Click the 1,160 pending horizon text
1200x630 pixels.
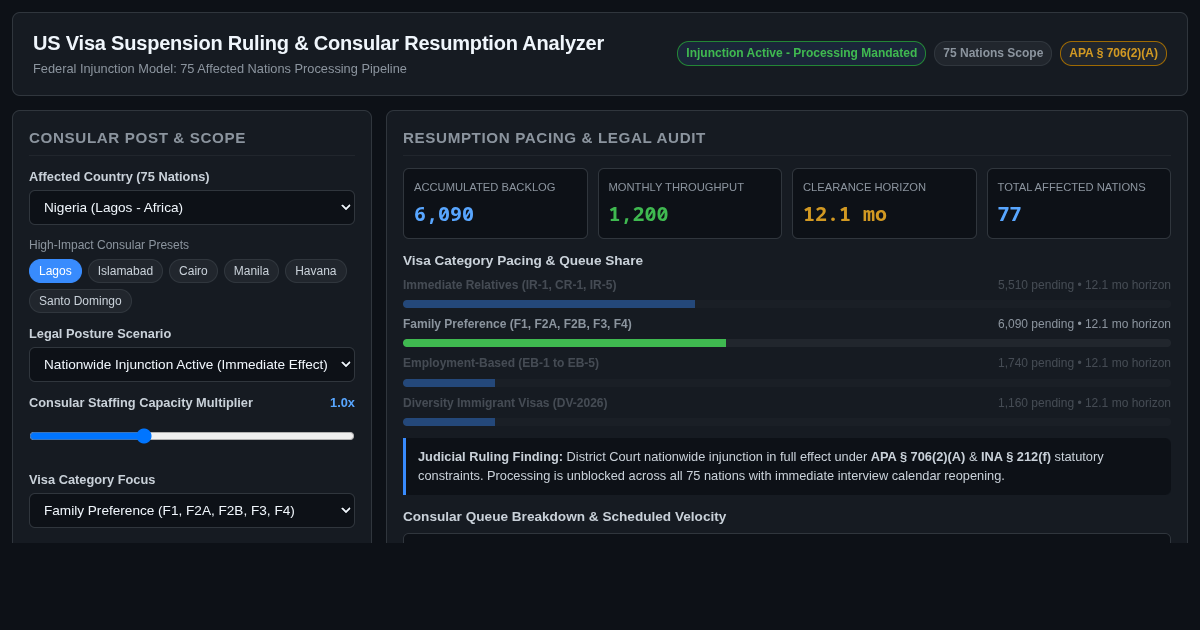tap(1084, 403)
